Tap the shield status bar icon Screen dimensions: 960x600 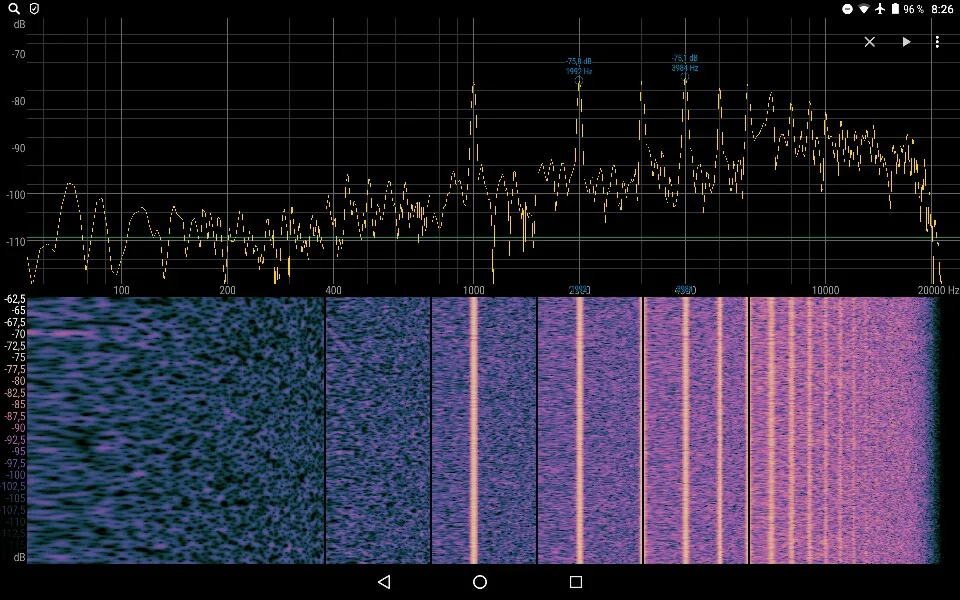35,9
